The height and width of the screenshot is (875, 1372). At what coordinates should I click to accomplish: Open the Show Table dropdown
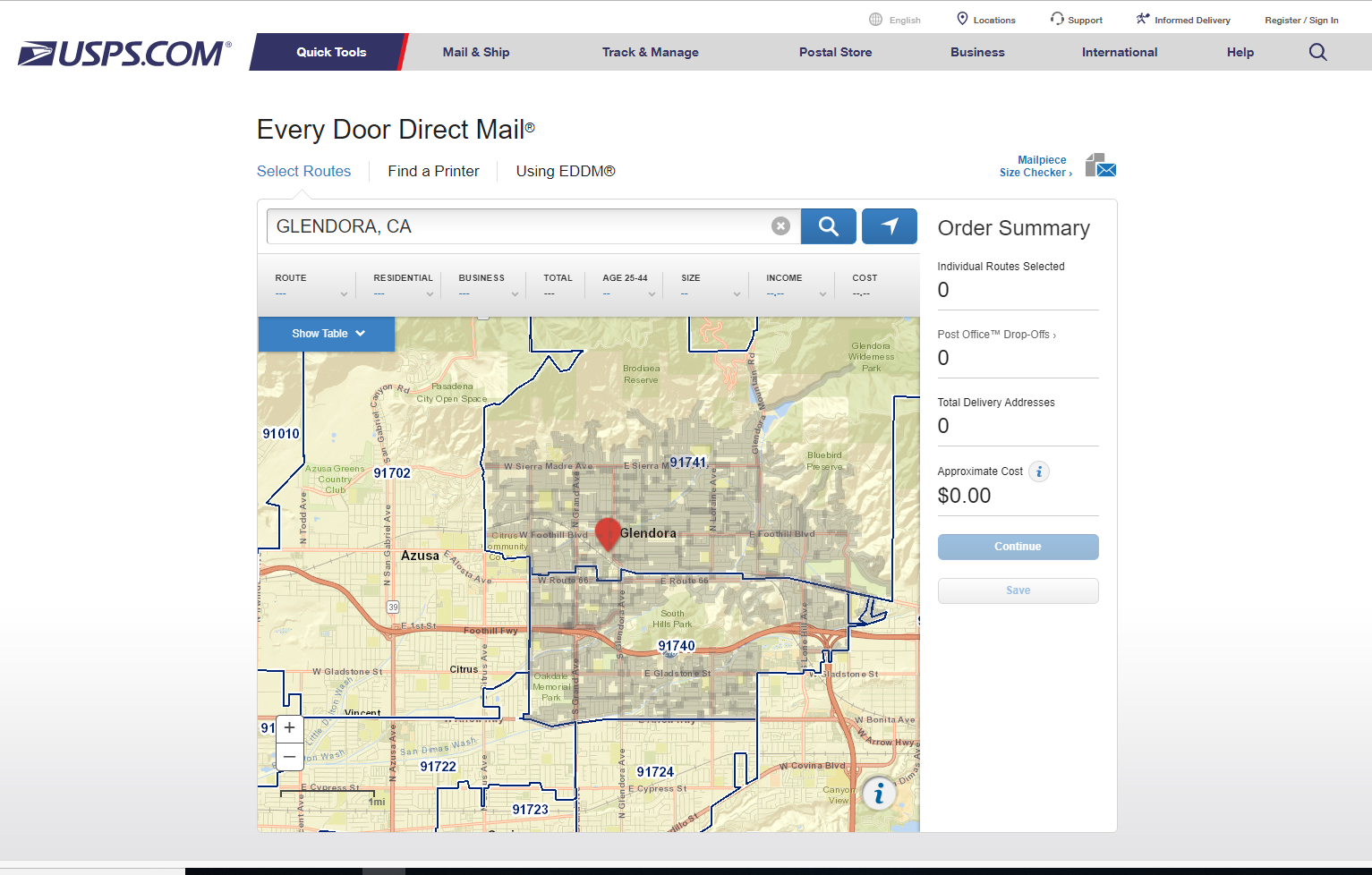tap(327, 334)
